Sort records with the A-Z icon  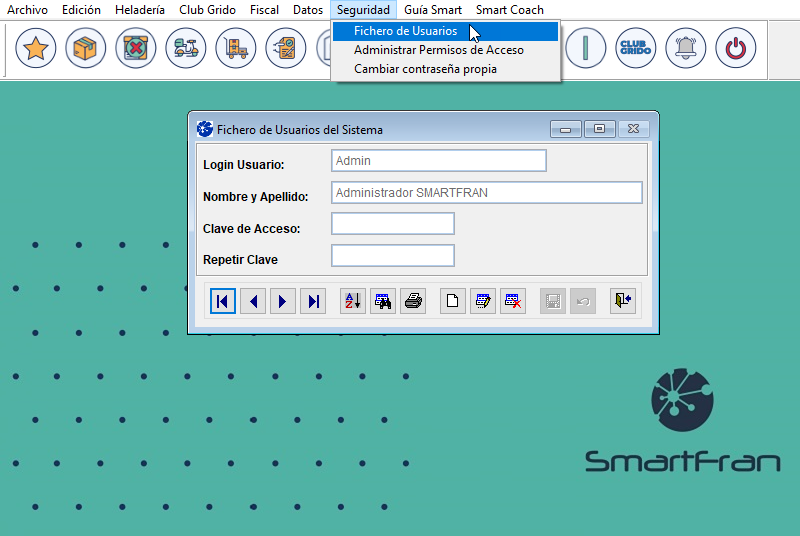click(353, 301)
